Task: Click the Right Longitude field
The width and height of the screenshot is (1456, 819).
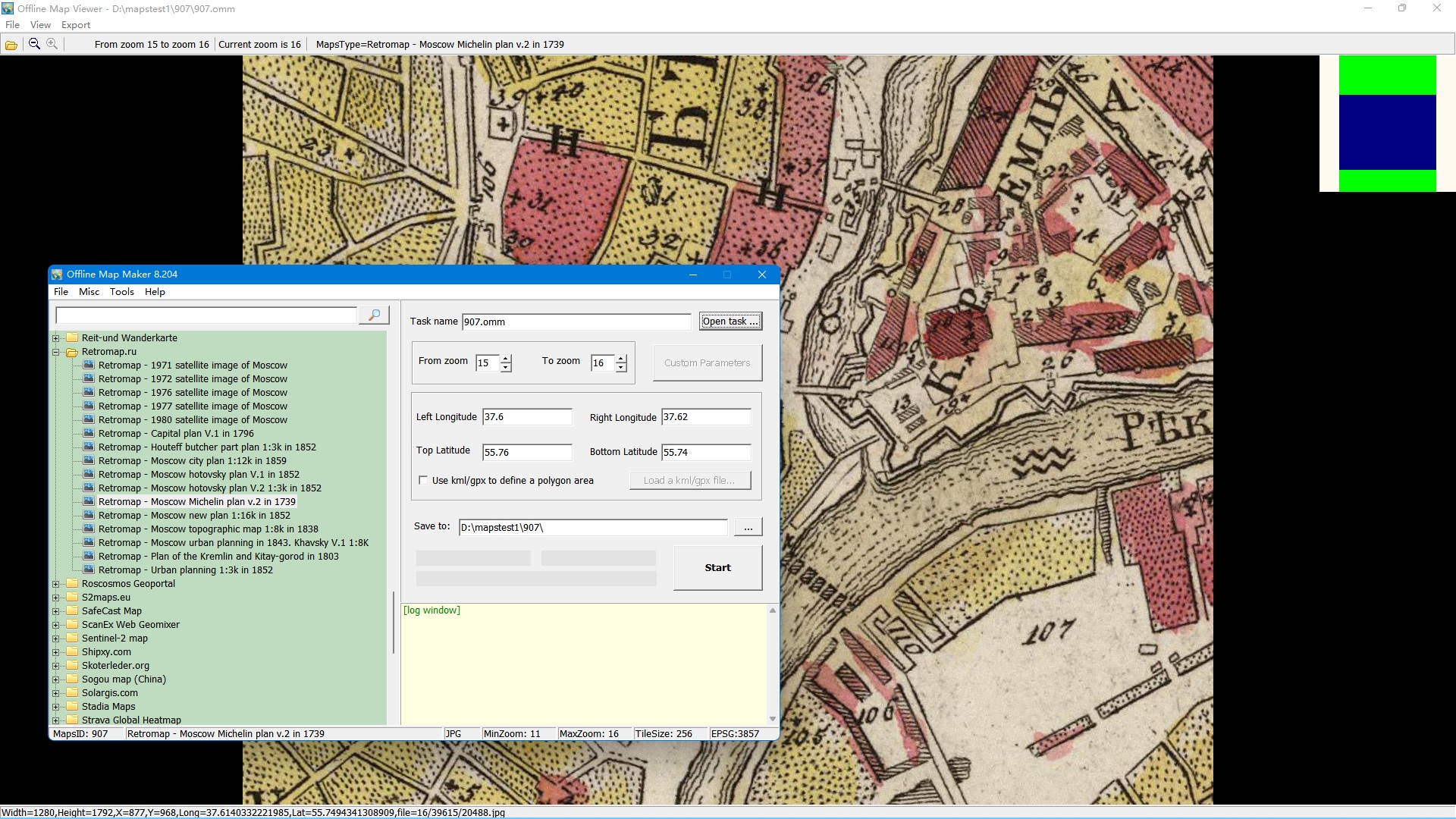Action: (706, 417)
